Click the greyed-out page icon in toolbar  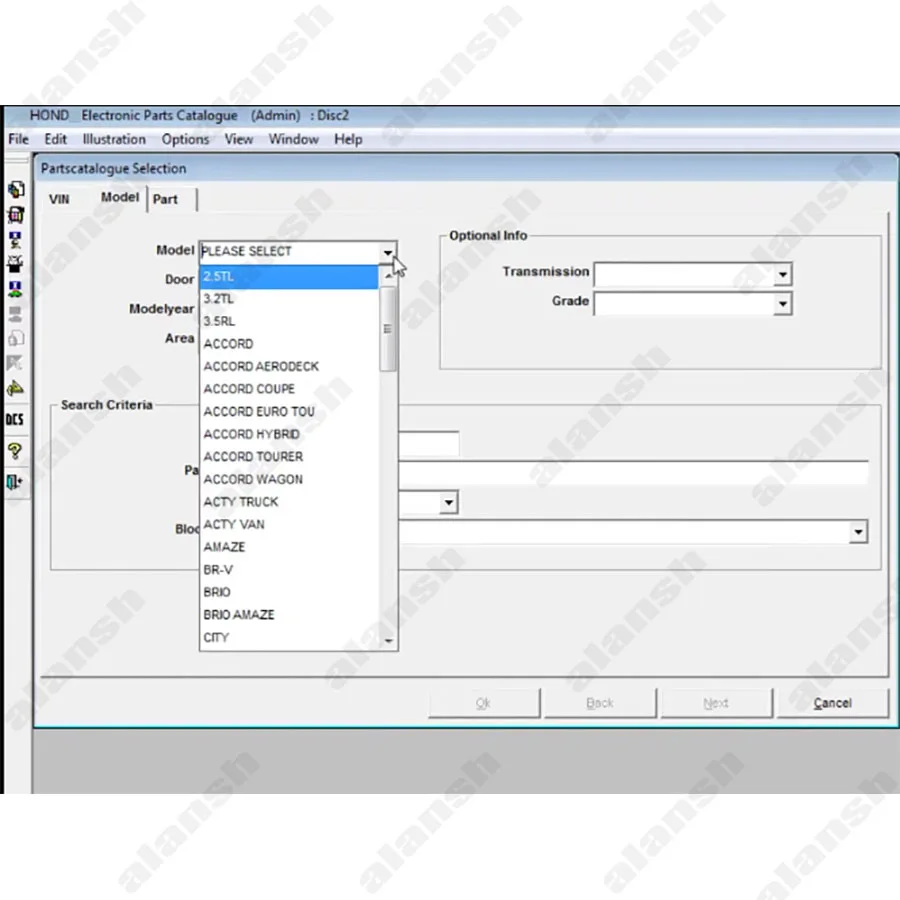(x=15, y=338)
